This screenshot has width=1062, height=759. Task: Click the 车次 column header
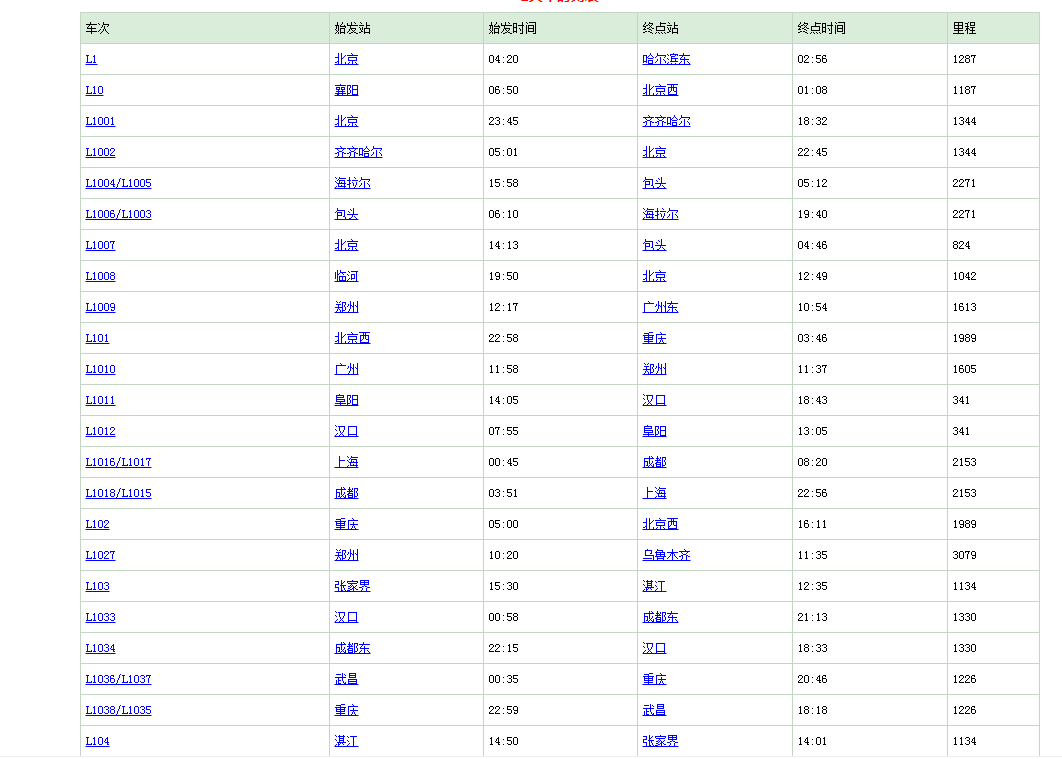pyautogui.click(x=97, y=28)
